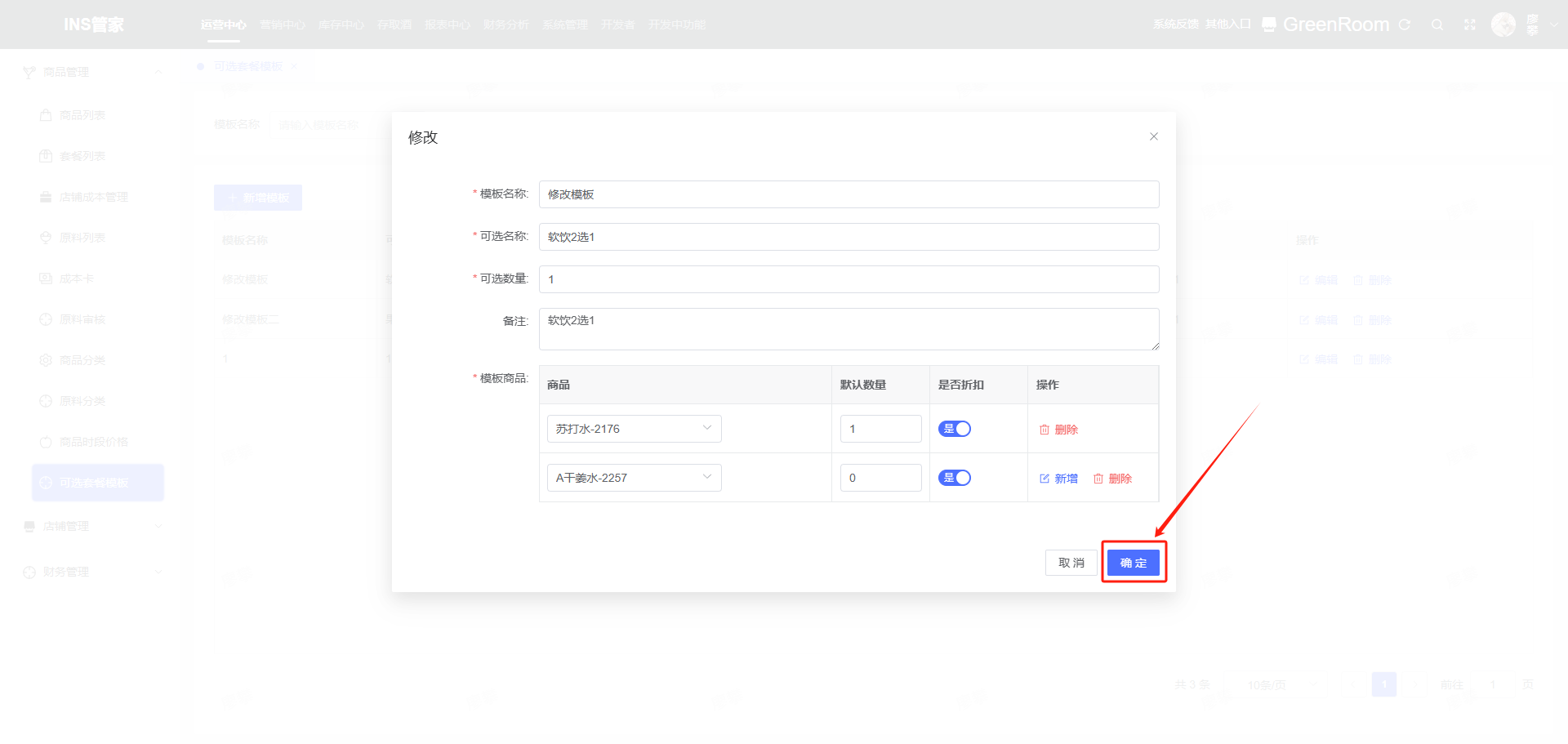Click the fullscreen icon in header
The image size is (1568, 744).
pos(1470,25)
